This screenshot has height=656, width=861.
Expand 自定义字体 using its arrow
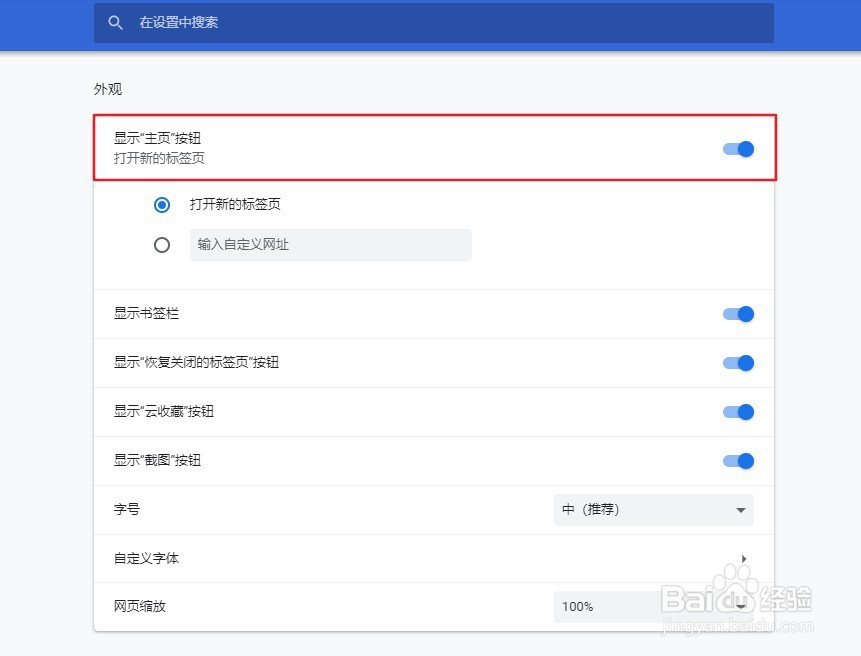click(743, 559)
